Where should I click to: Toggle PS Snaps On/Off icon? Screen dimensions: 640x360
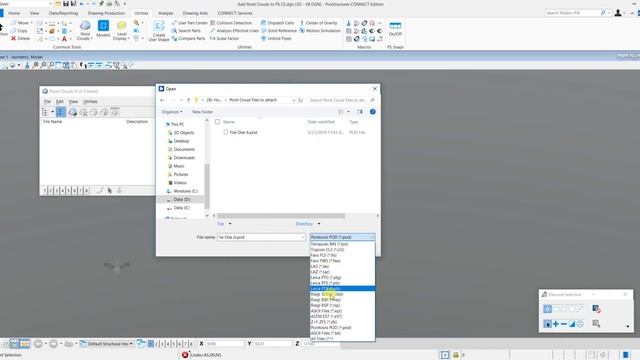(x=395, y=29)
